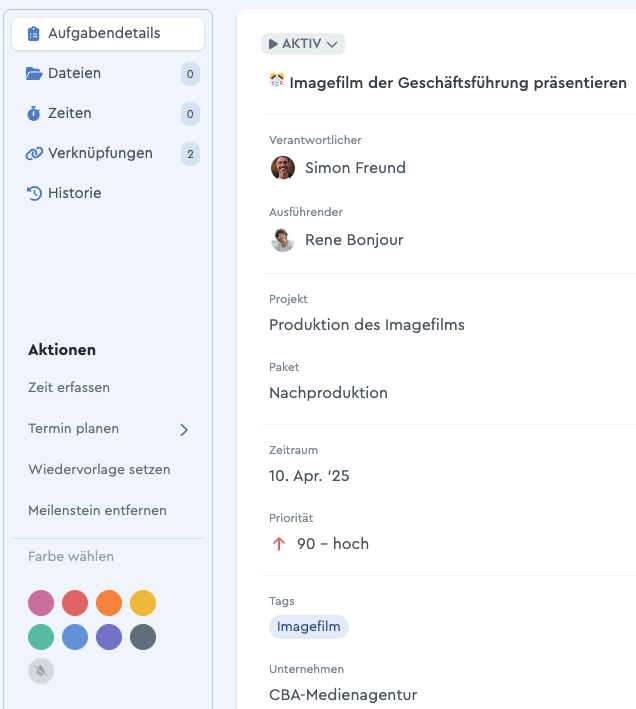Viewport: 636px width, 709px height.
Task: Pick the dark gray color swatch
Action: [x=143, y=637]
